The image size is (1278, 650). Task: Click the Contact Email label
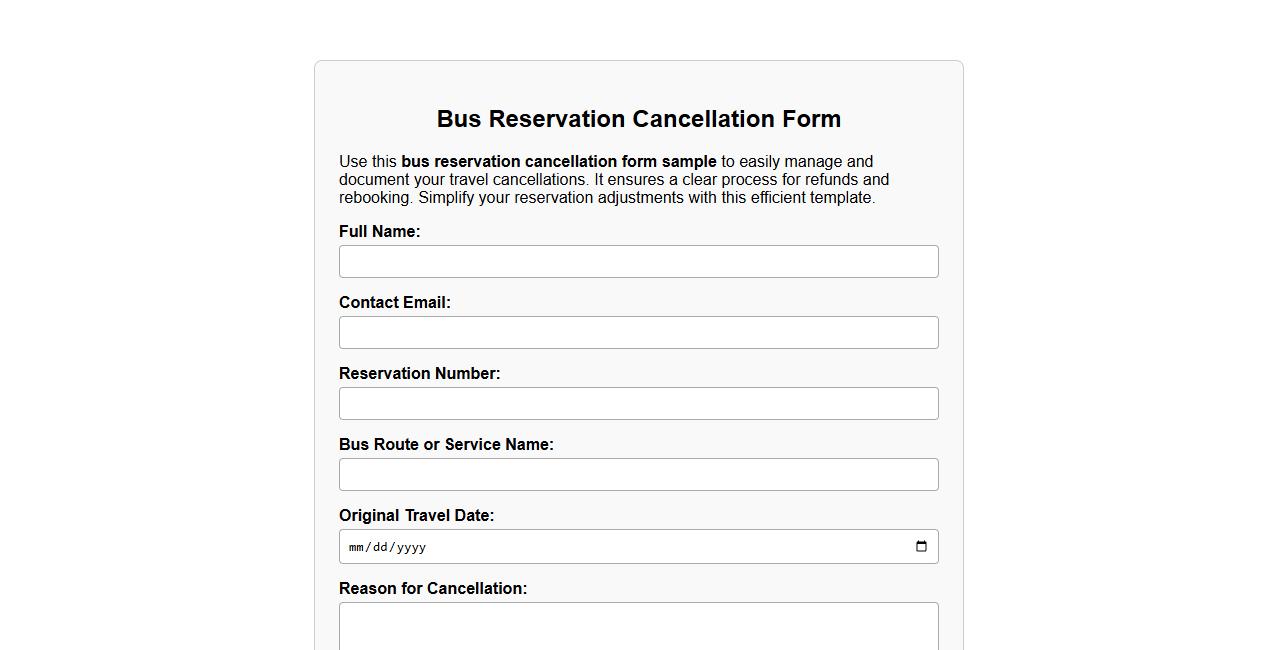pos(395,302)
